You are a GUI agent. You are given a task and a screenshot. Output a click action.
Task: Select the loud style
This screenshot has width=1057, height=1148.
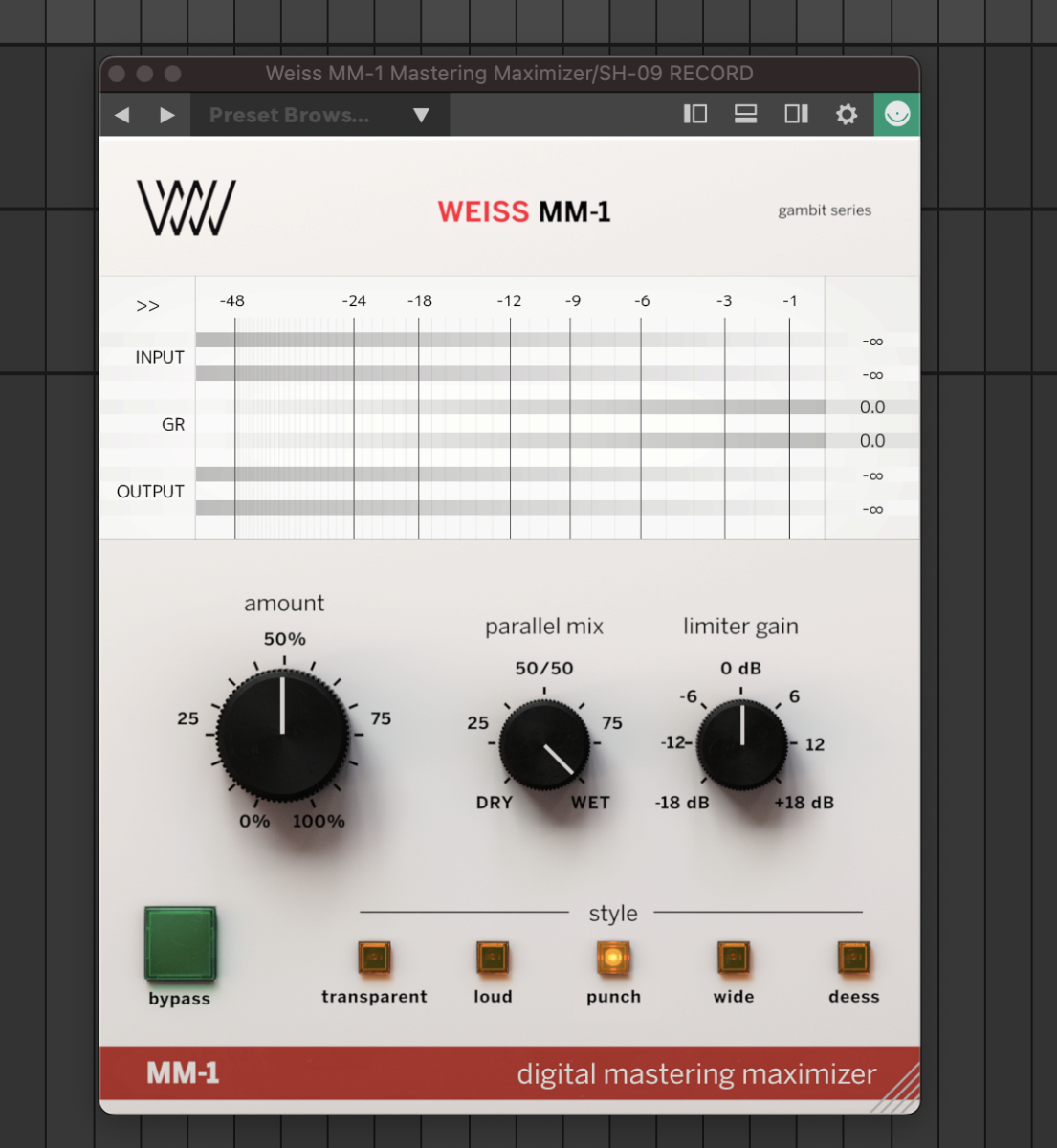(493, 958)
